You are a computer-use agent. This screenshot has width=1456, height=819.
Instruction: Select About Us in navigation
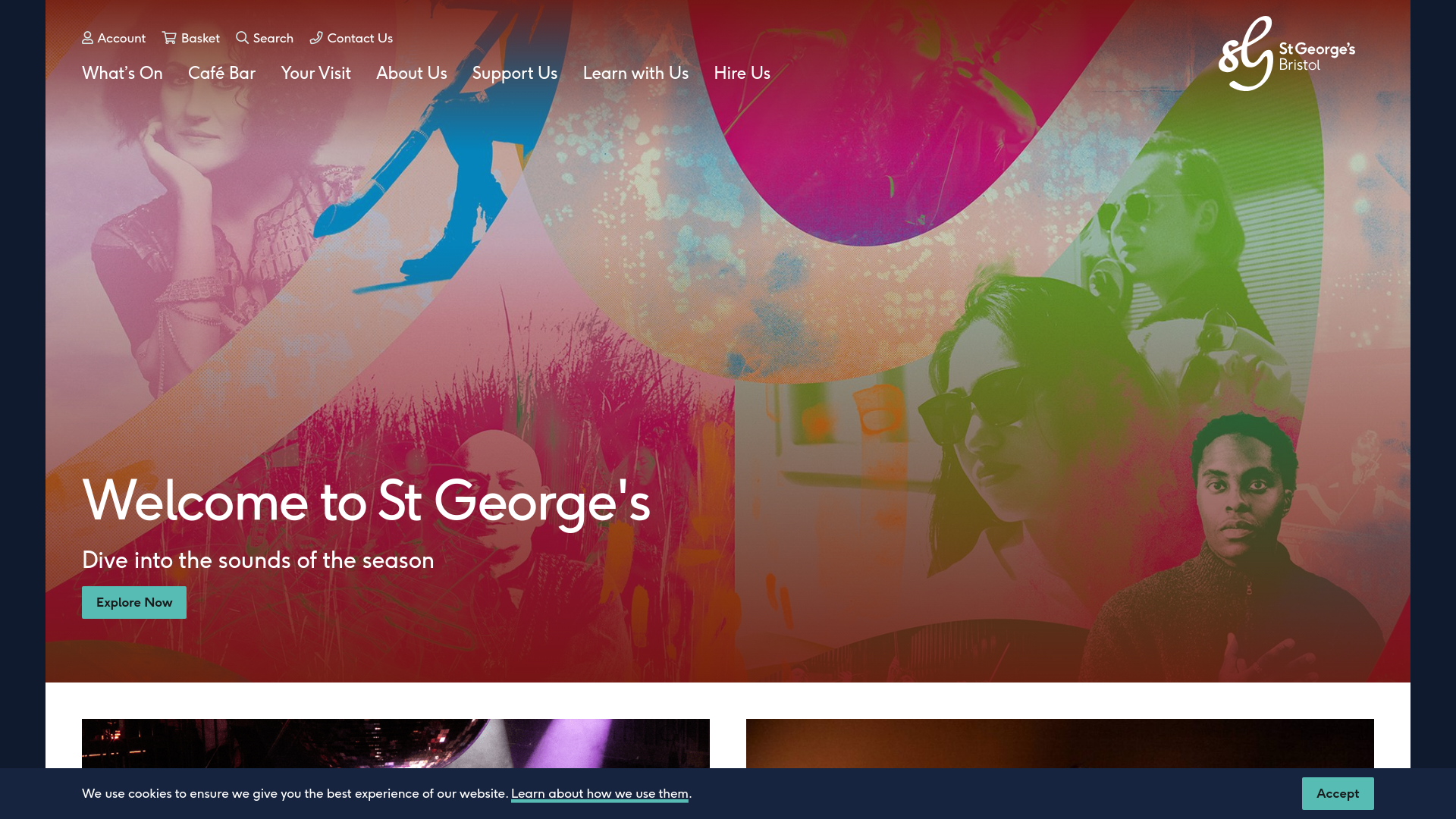[411, 73]
